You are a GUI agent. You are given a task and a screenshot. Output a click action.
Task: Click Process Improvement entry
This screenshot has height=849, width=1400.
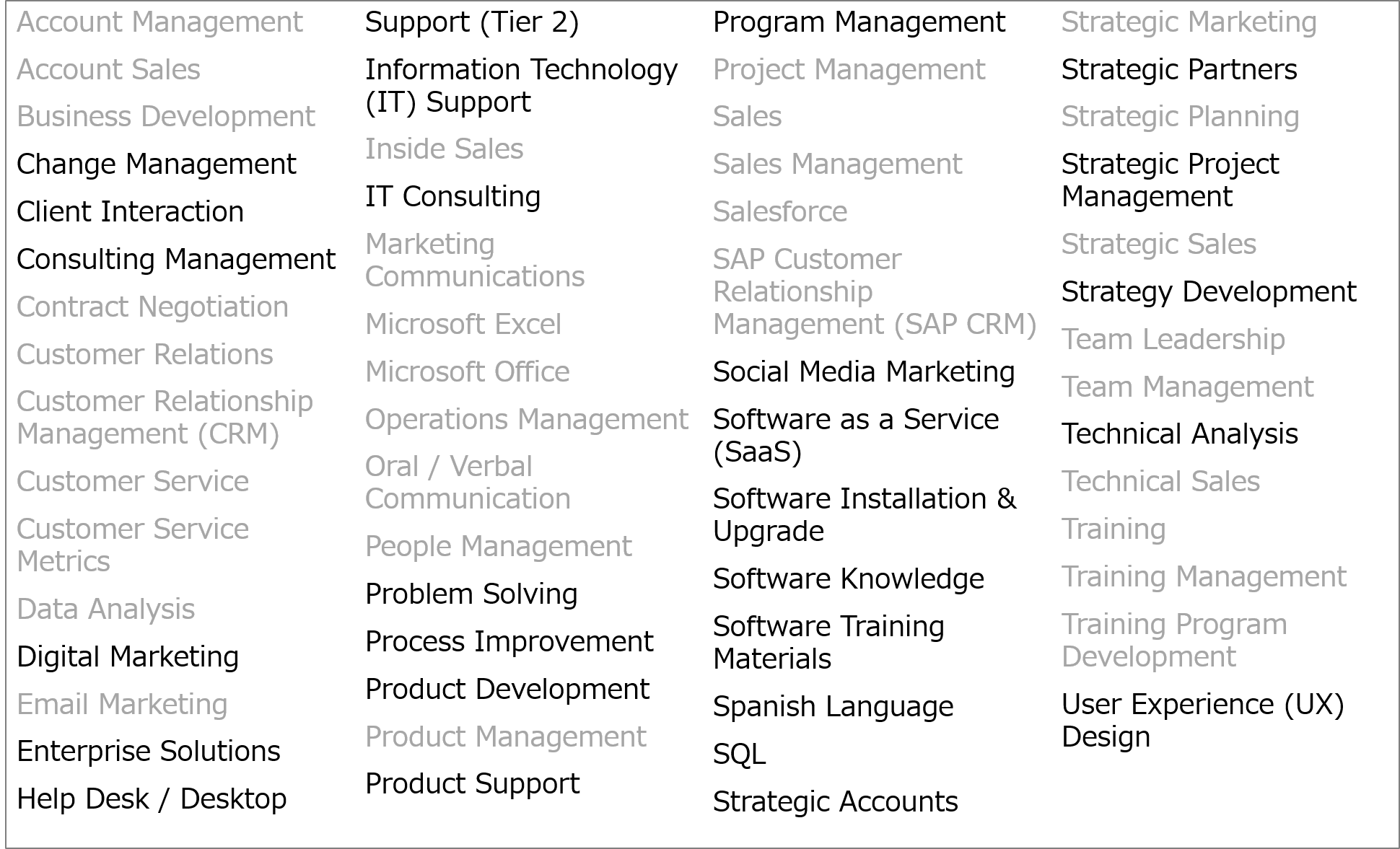tap(509, 642)
